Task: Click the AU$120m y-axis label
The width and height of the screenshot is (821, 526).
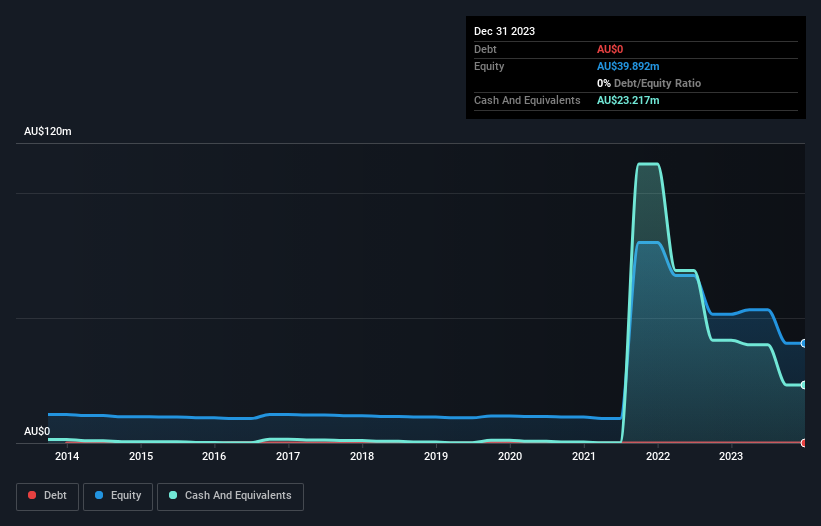Action: click(48, 131)
